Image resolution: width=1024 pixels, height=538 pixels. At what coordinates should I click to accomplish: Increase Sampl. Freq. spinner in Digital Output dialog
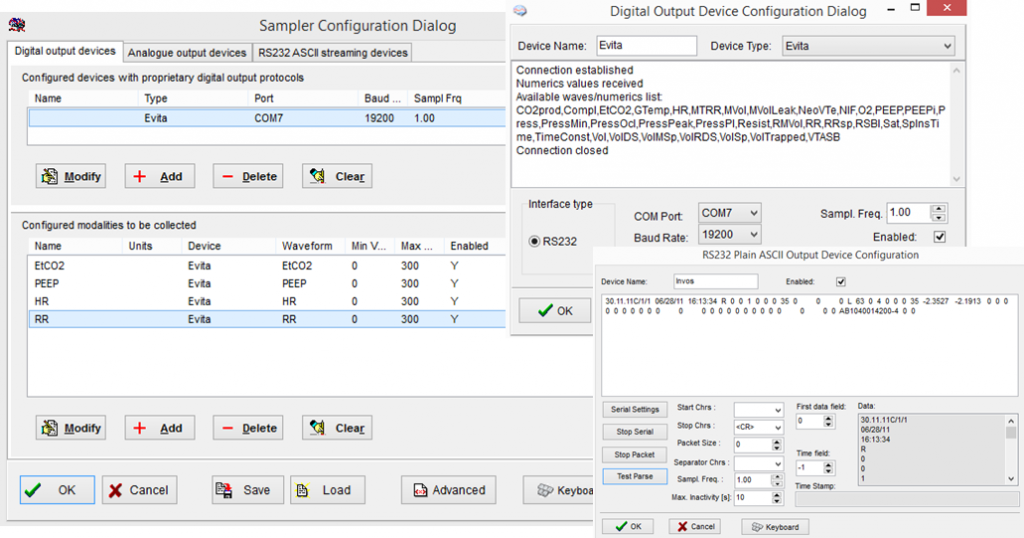tap(938, 208)
